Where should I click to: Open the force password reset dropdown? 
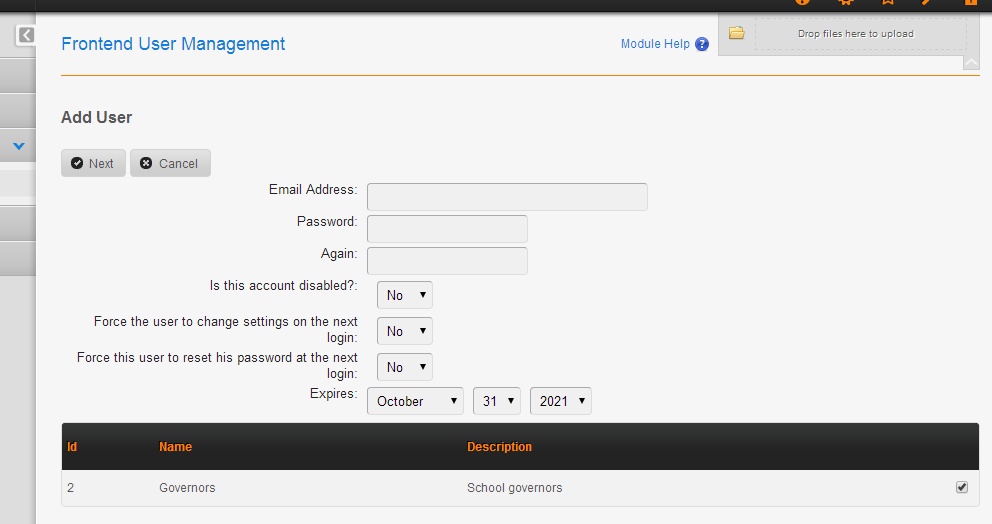(x=405, y=367)
